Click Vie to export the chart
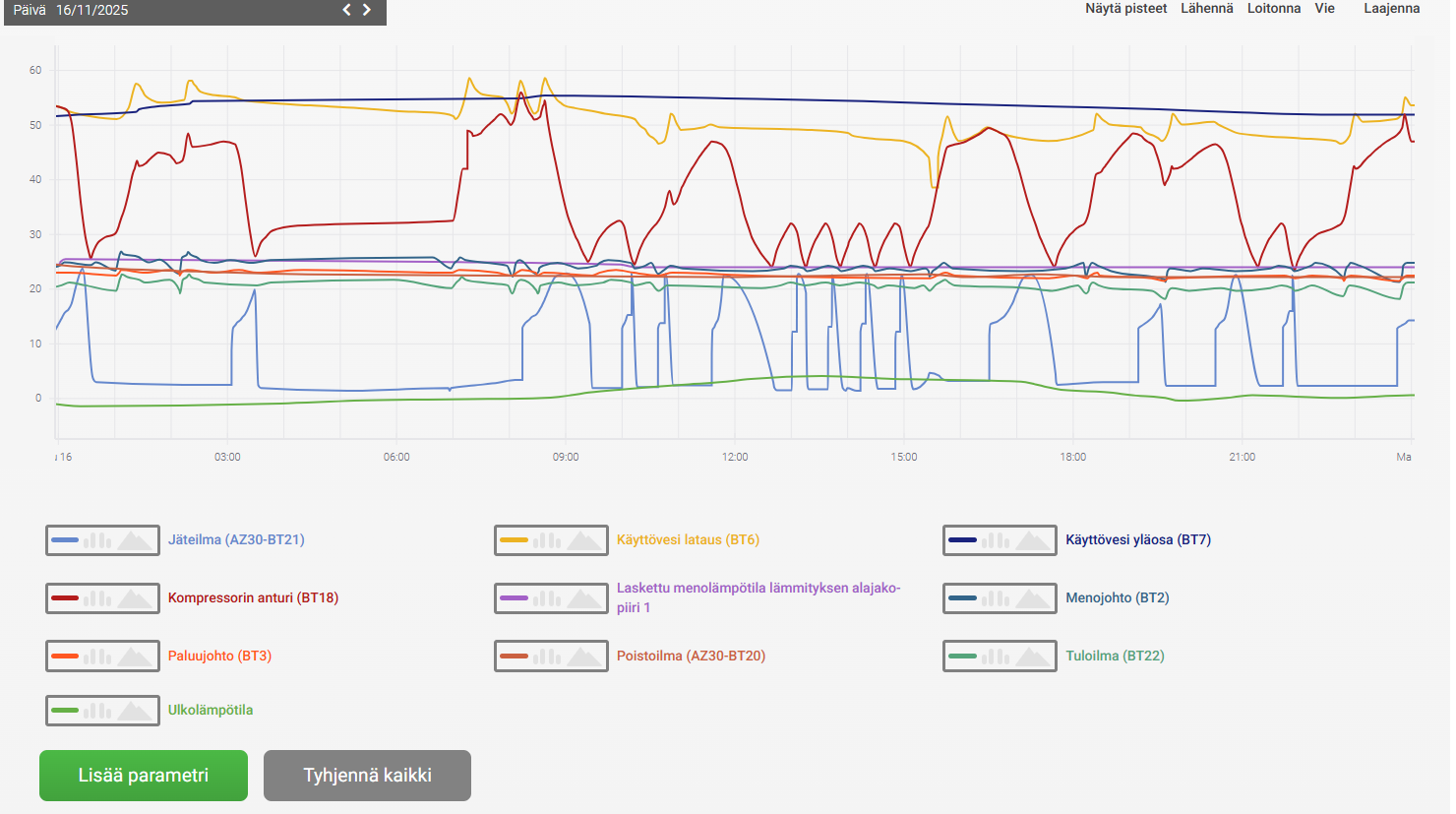 click(1324, 9)
